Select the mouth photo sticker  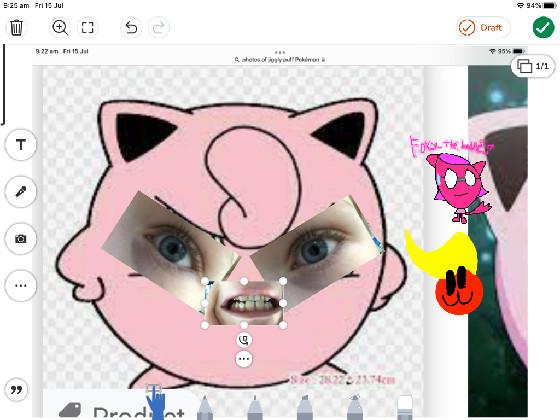pos(244,303)
